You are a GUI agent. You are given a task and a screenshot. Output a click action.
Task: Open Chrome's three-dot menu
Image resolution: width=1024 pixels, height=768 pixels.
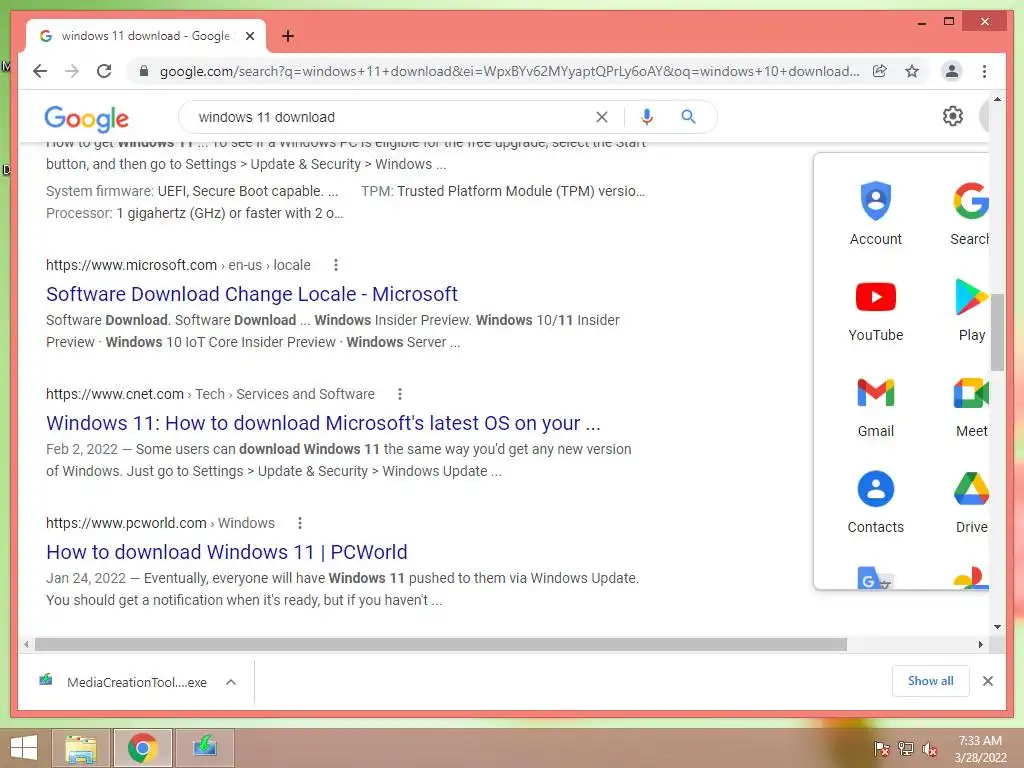[984, 71]
